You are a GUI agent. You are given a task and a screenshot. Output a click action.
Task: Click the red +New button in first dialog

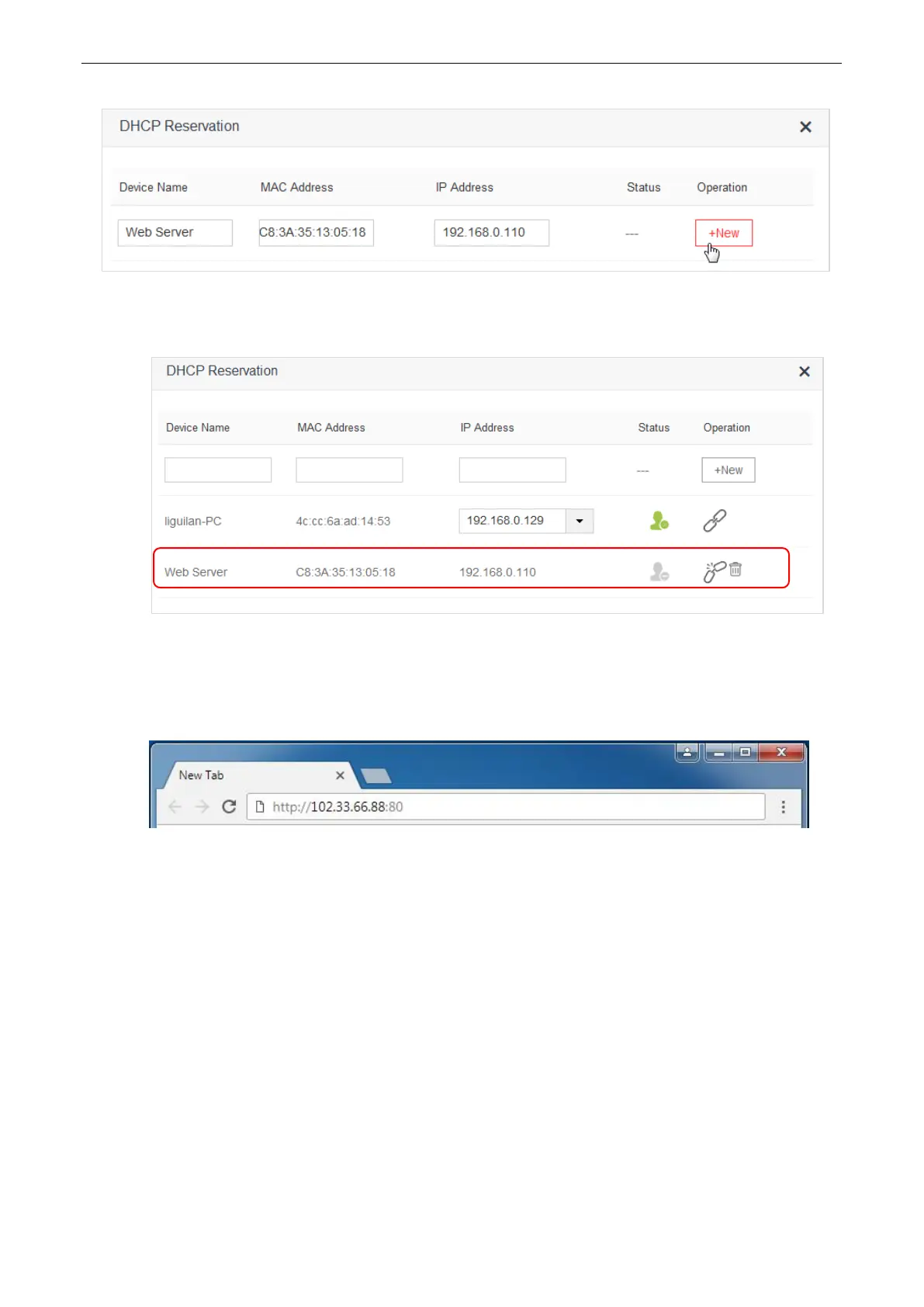point(723,233)
